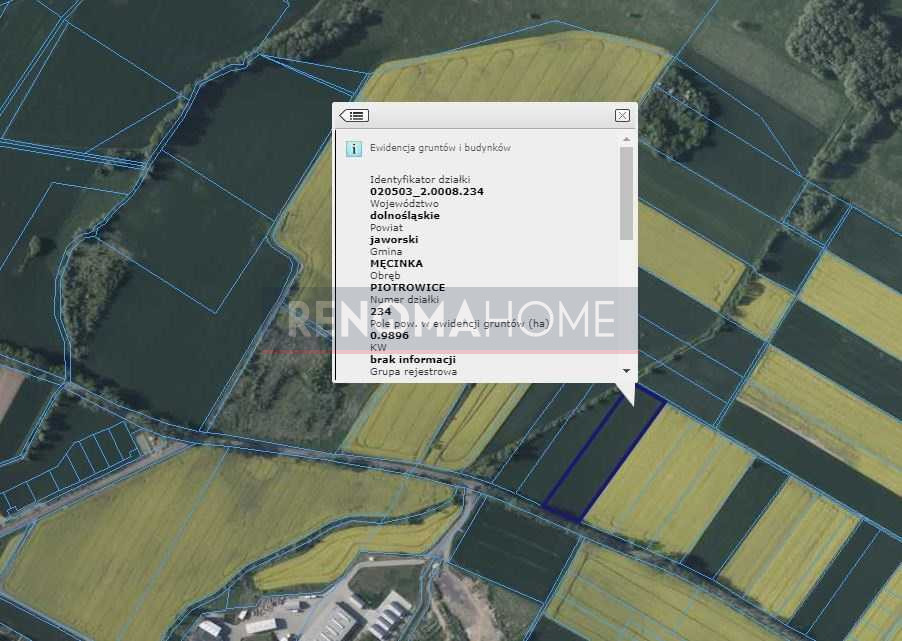Click the RENOMAHOME watermark text
Viewport: 902px width, 641px height.
point(452,319)
